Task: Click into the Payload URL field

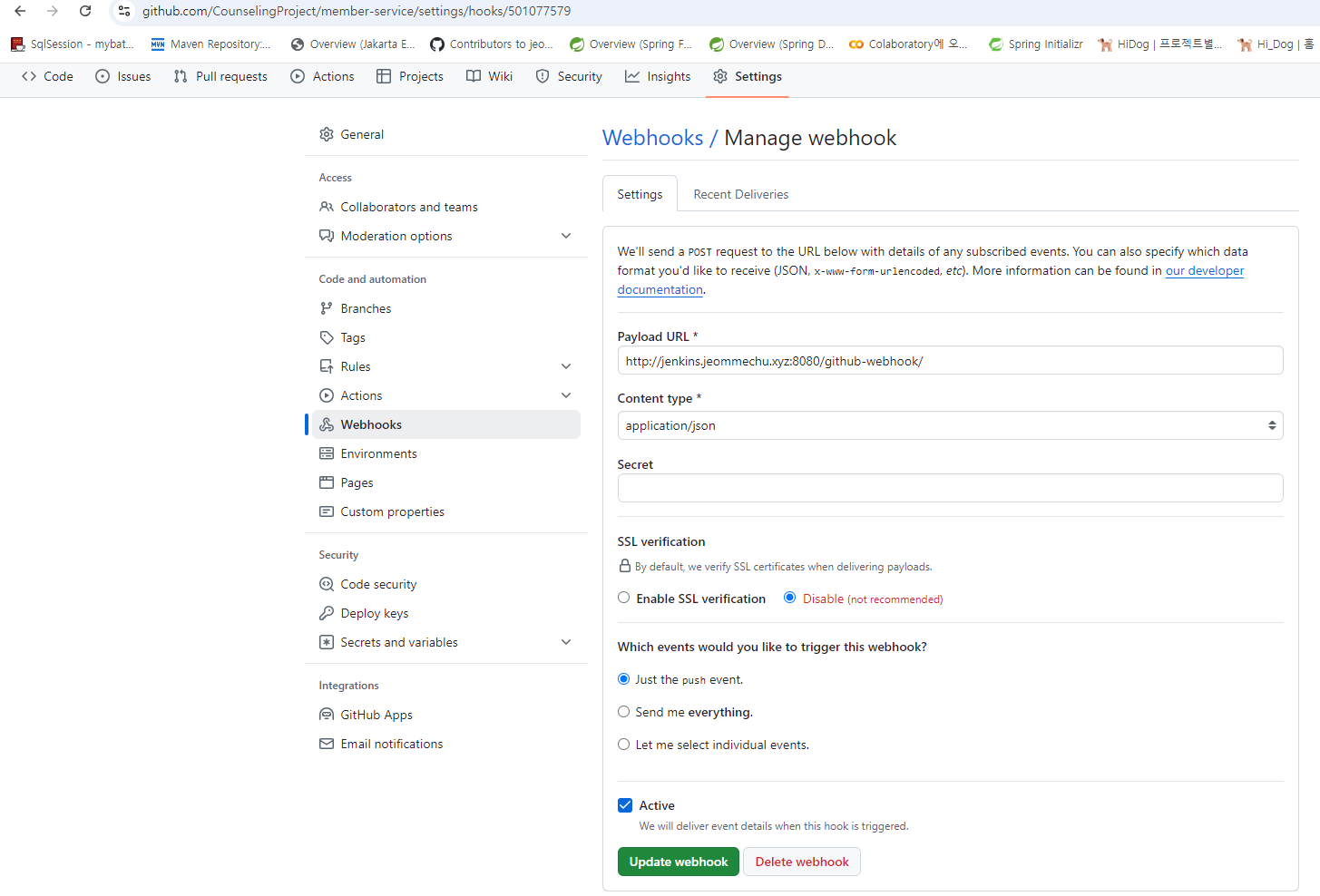Action: pos(950,360)
